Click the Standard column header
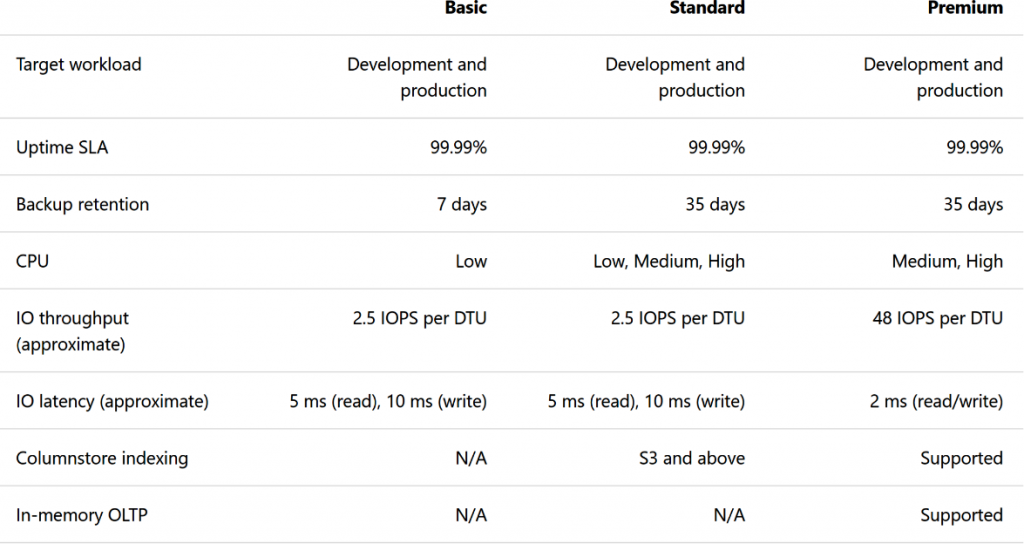Viewport: 1024px width, 544px height. coord(706,8)
